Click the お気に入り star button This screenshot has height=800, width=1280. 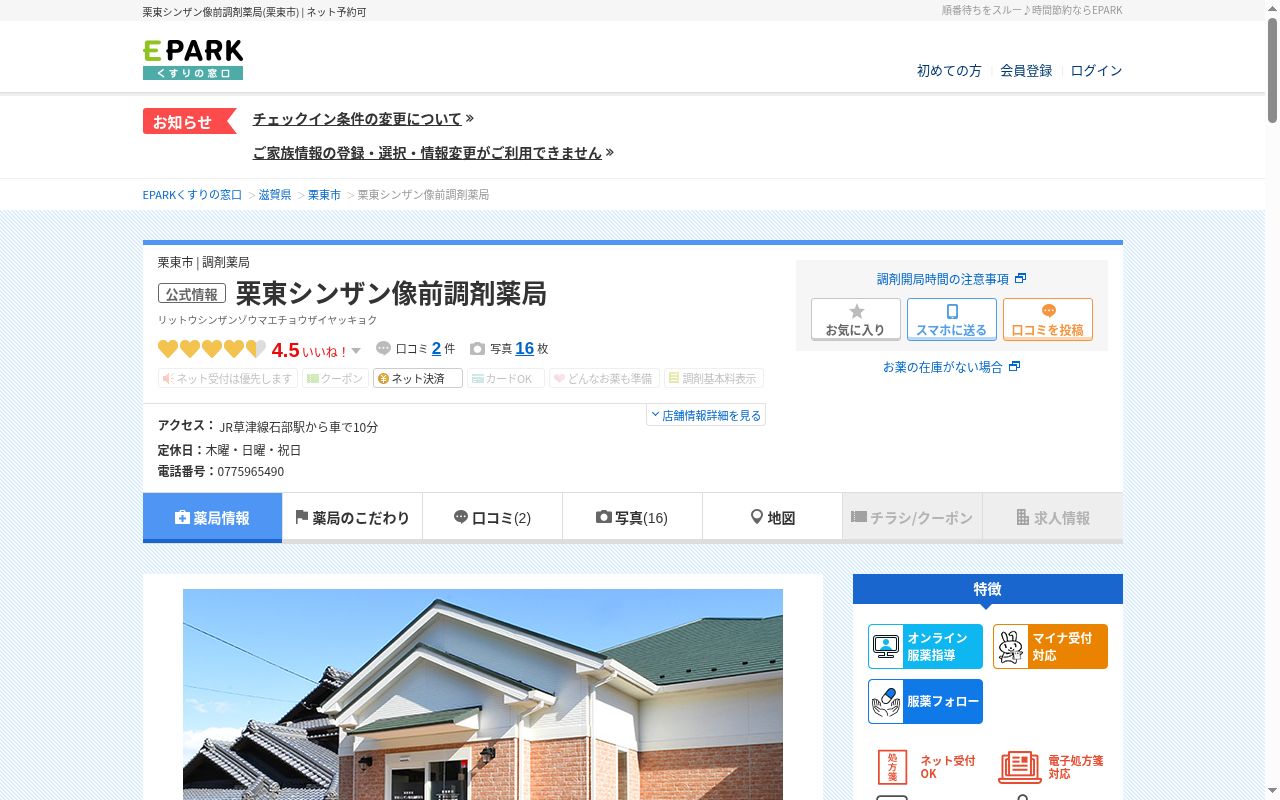(855, 319)
